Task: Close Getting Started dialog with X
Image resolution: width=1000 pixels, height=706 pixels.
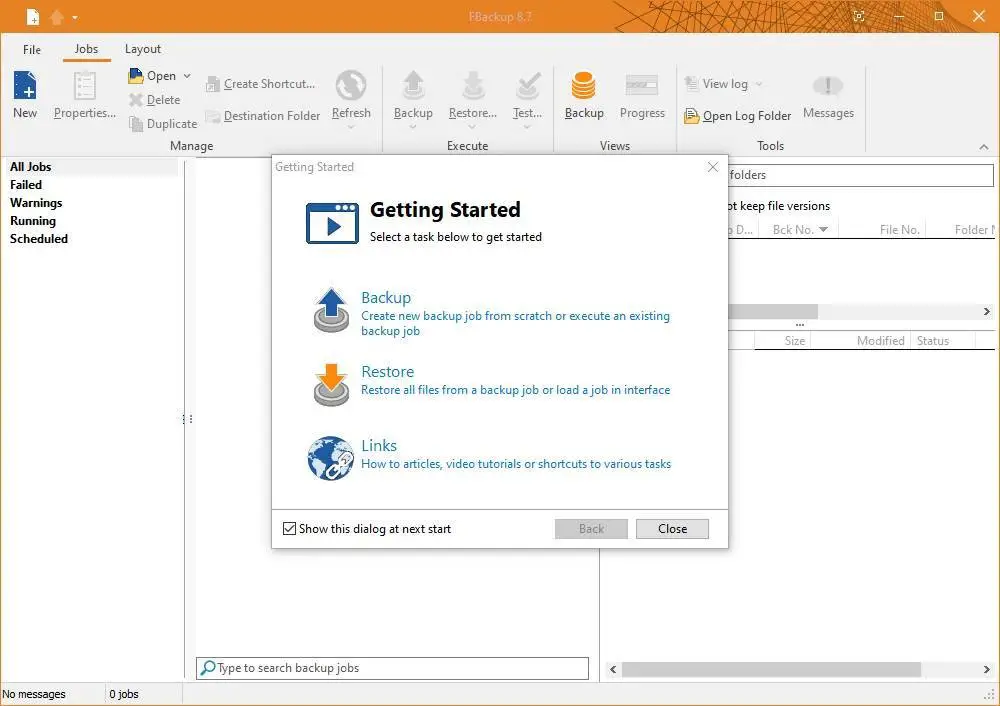Action: pos(713,167)
